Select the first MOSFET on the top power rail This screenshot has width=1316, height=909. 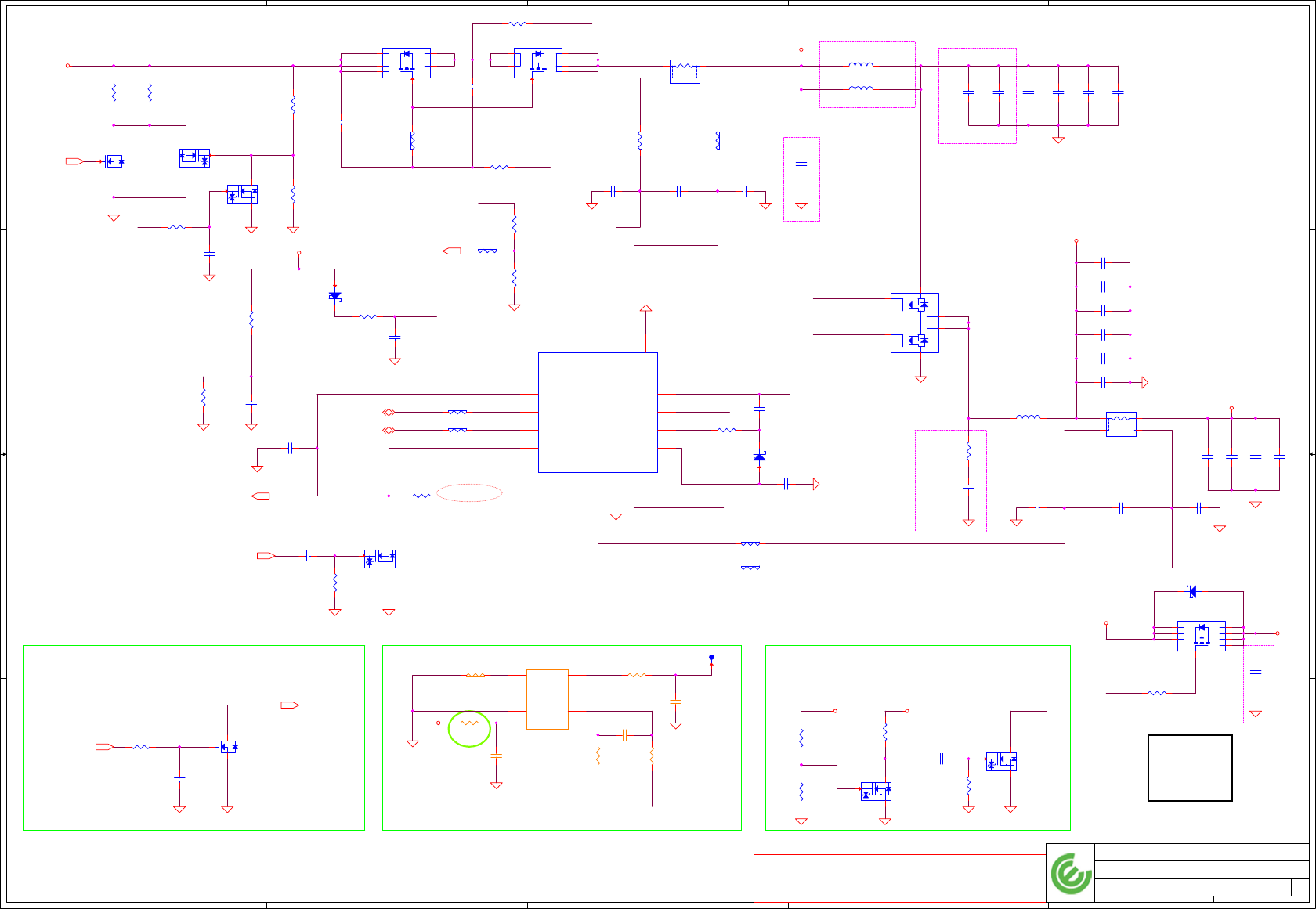click(407, 63)
